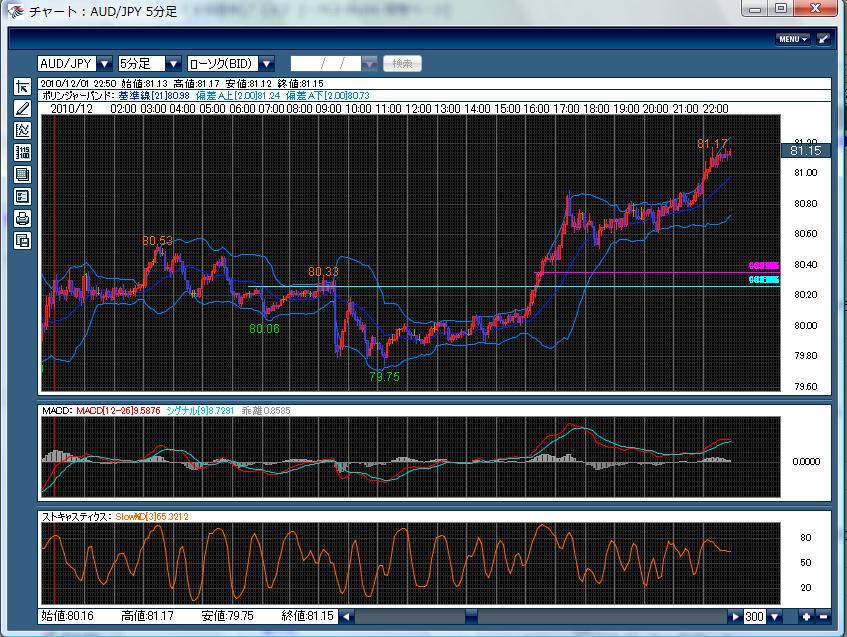847x637 pixels.
Task: Click 安値:81.12 in the top info row
Action: pyautogui.click(x=248, y=84)
